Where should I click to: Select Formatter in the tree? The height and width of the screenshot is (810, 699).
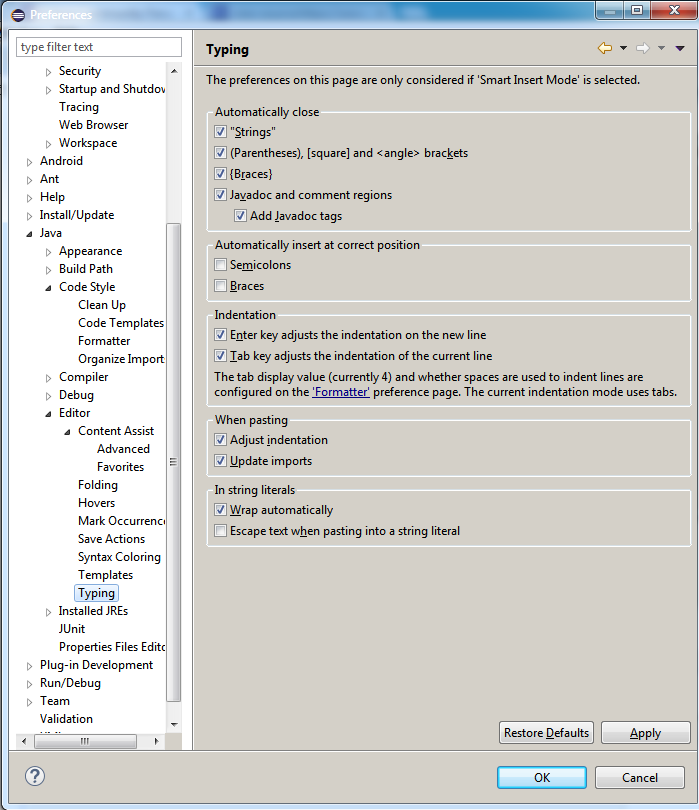104,341
